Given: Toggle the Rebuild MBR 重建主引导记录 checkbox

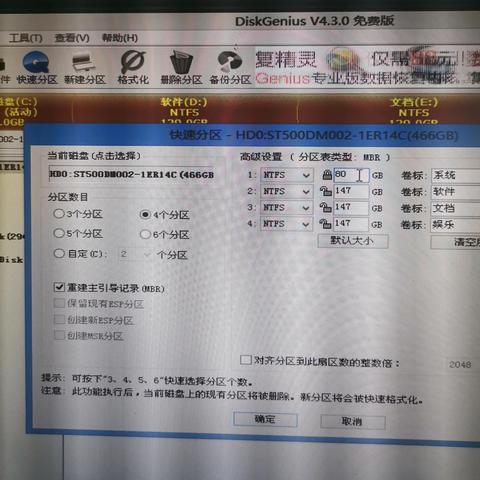Looking at the screenshot, I should [x=109, y=288].
